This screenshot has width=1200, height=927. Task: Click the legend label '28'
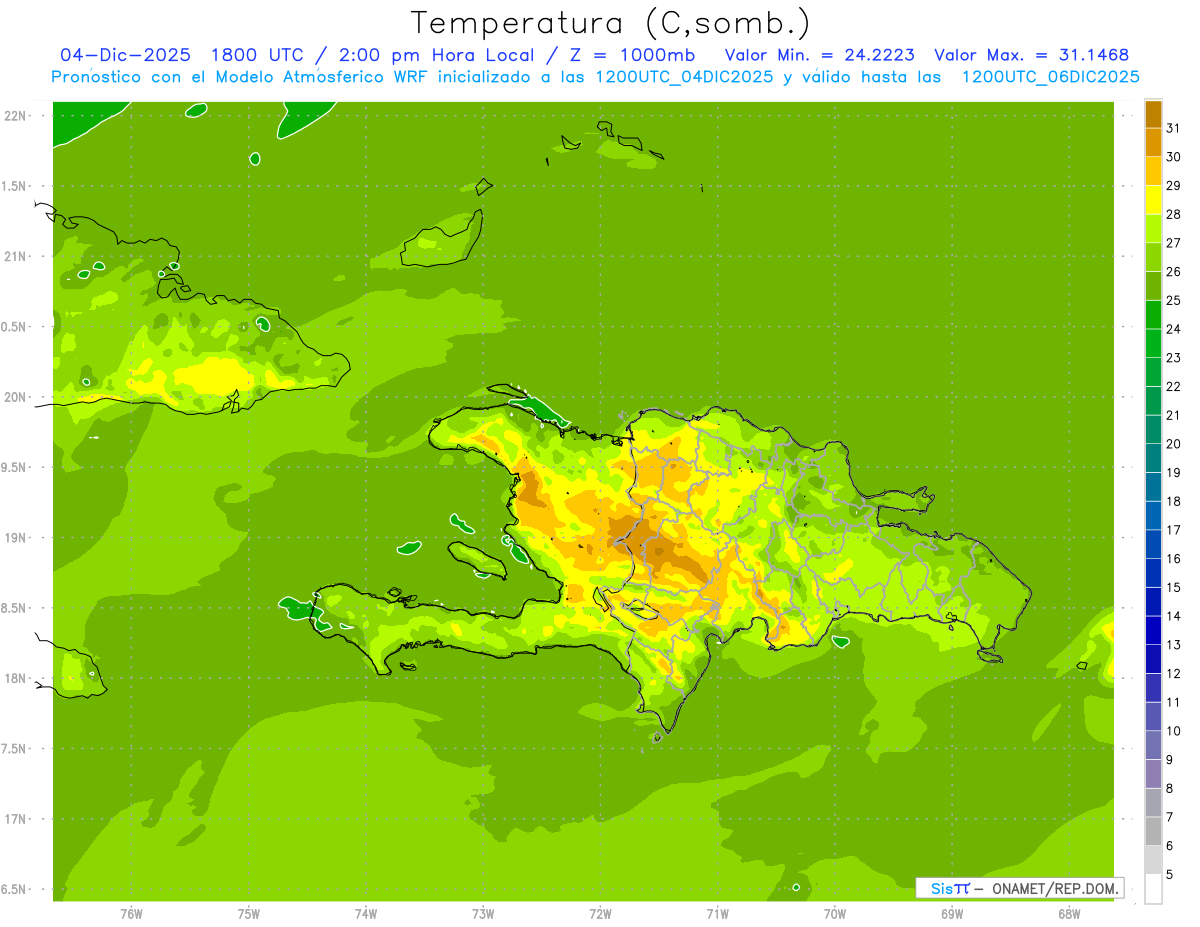1173,214
